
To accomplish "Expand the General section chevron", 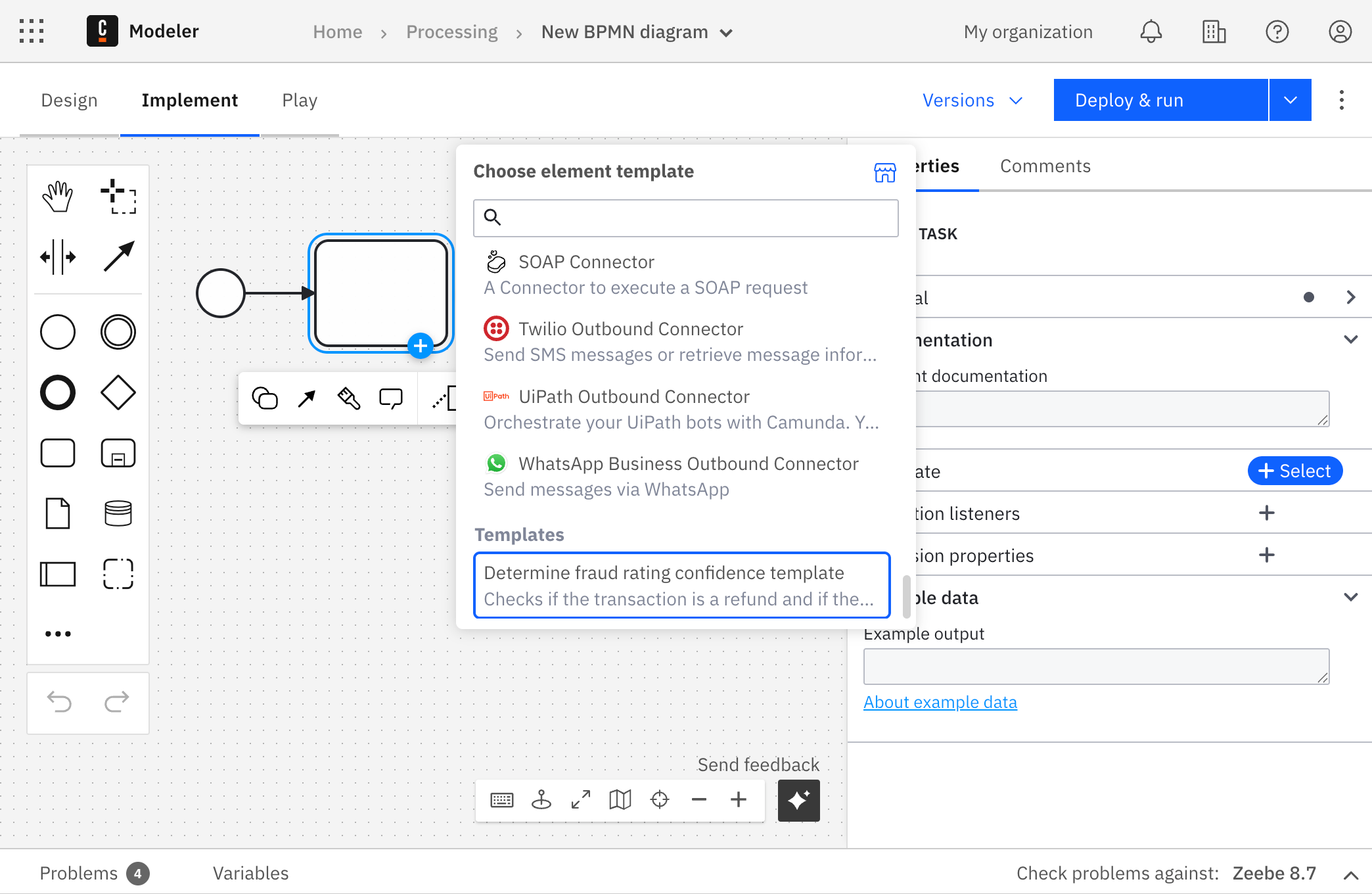I will (1350, 297).
